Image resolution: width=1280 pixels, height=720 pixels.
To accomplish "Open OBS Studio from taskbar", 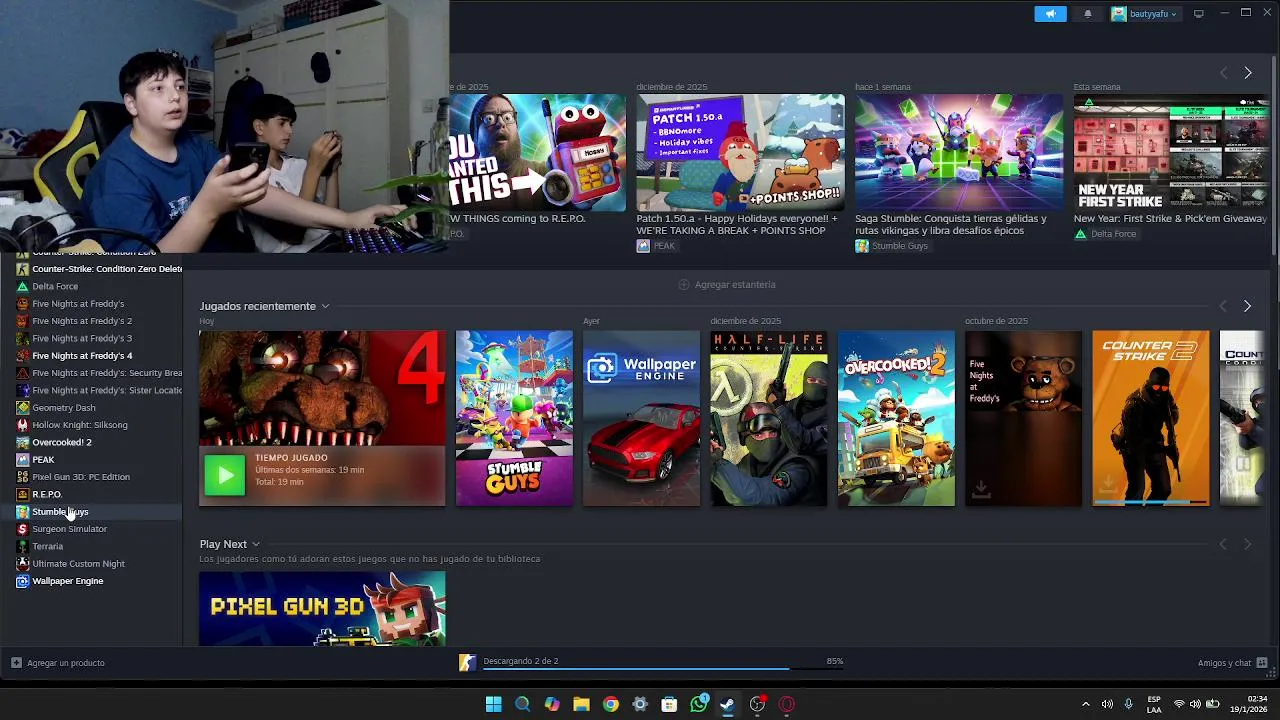I will pos(758,704).
